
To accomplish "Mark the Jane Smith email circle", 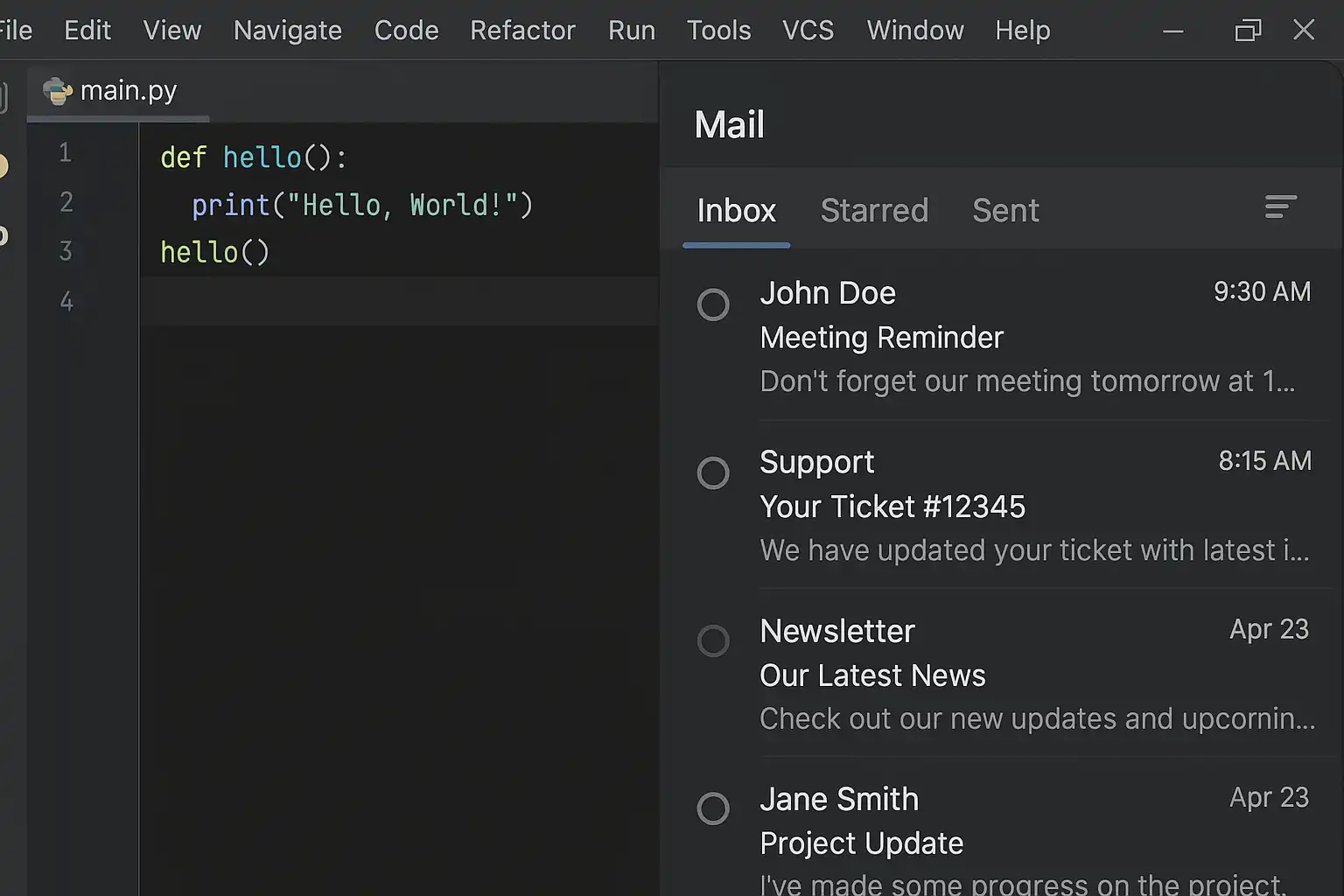I will tap(713, 808).
